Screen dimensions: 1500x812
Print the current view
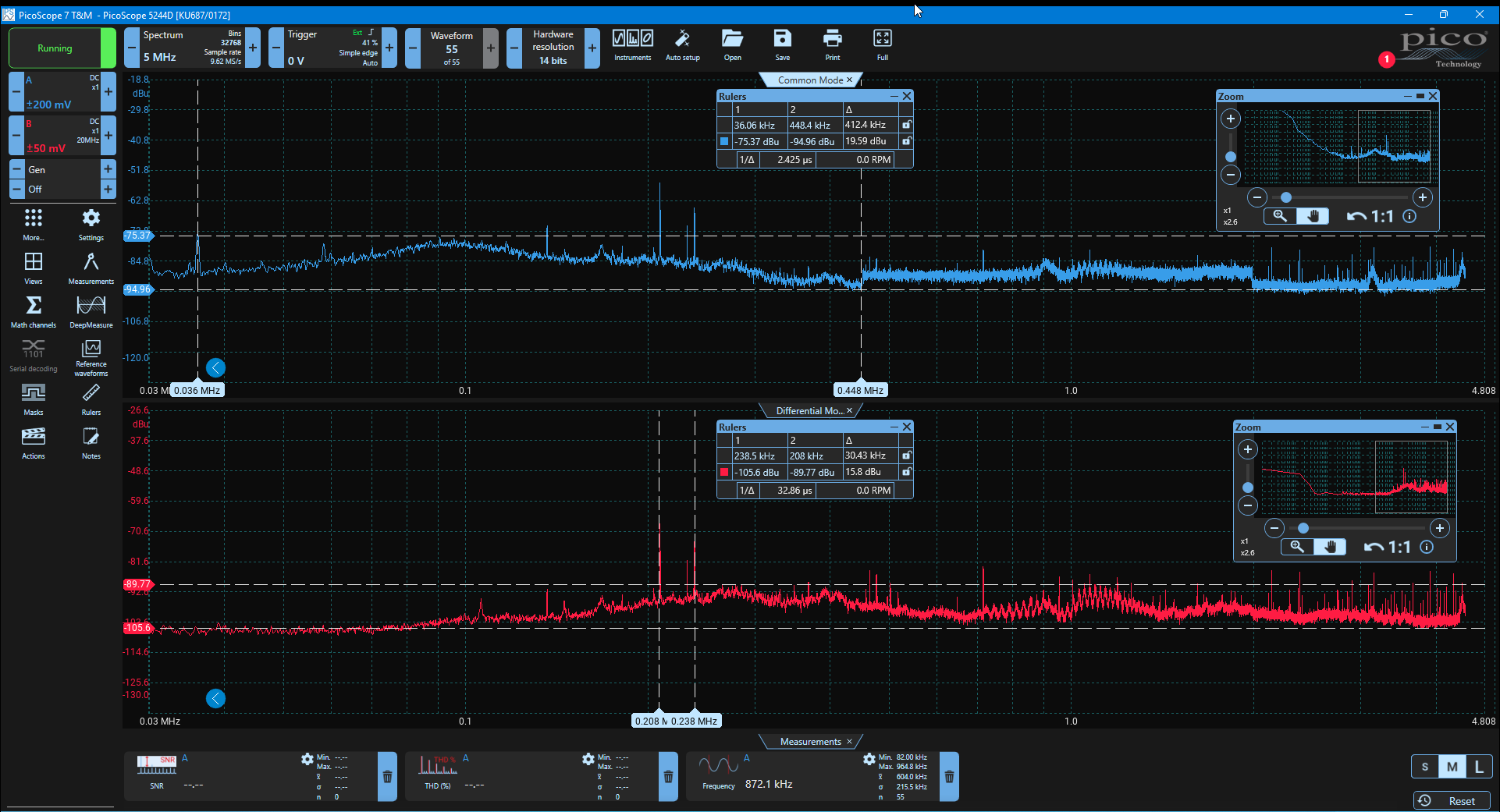[x=833, y=45]
